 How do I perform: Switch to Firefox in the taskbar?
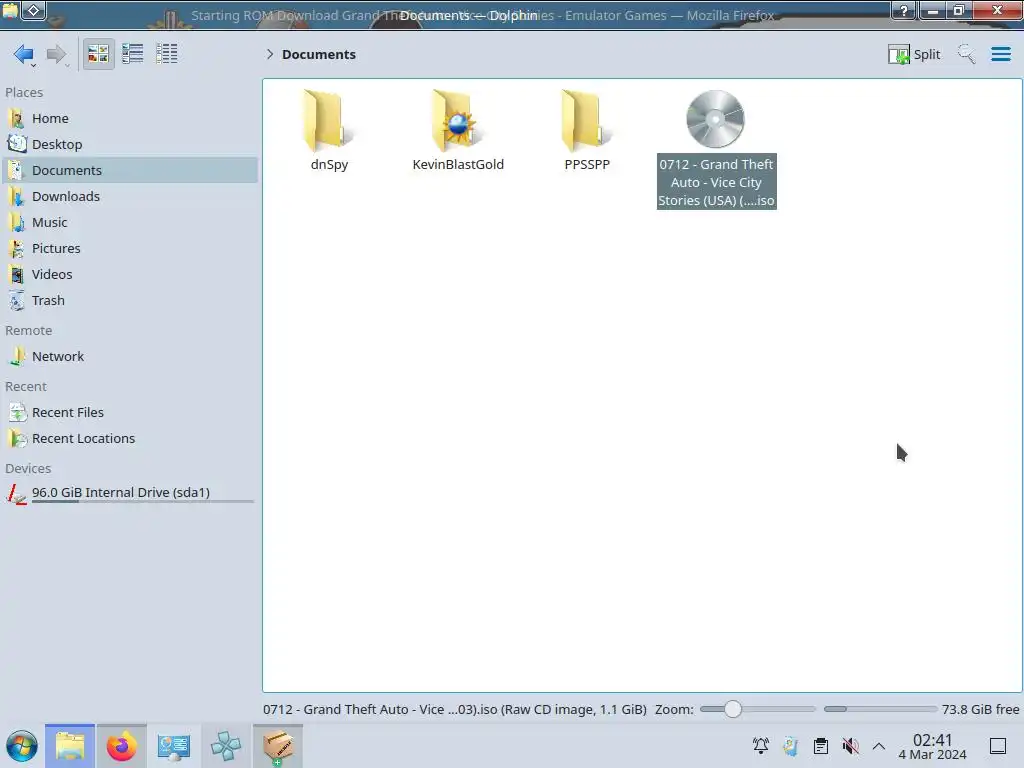click(x=121, y=746)
